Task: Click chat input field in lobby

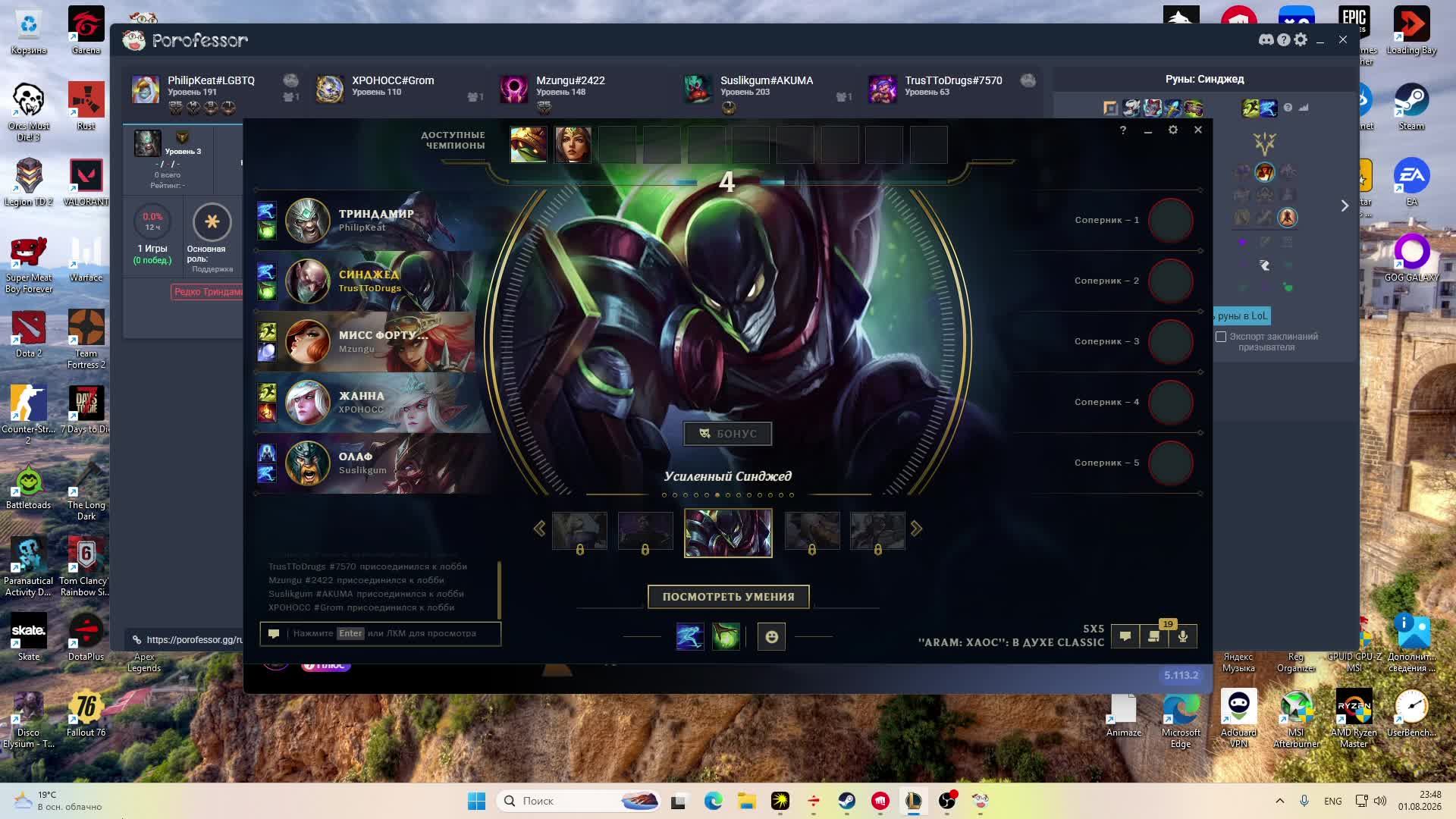Action: pyautogui.click(x=381, y=633)
